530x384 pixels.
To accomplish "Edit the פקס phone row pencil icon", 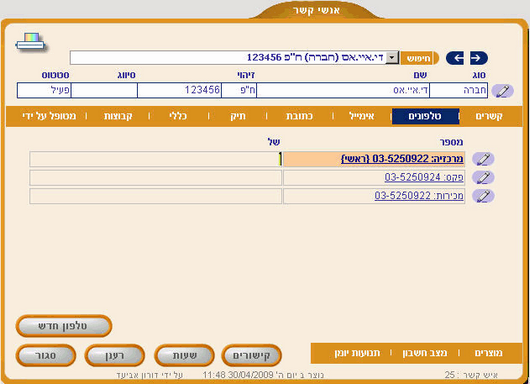I will pyautogui.click(x=483, y=177).
